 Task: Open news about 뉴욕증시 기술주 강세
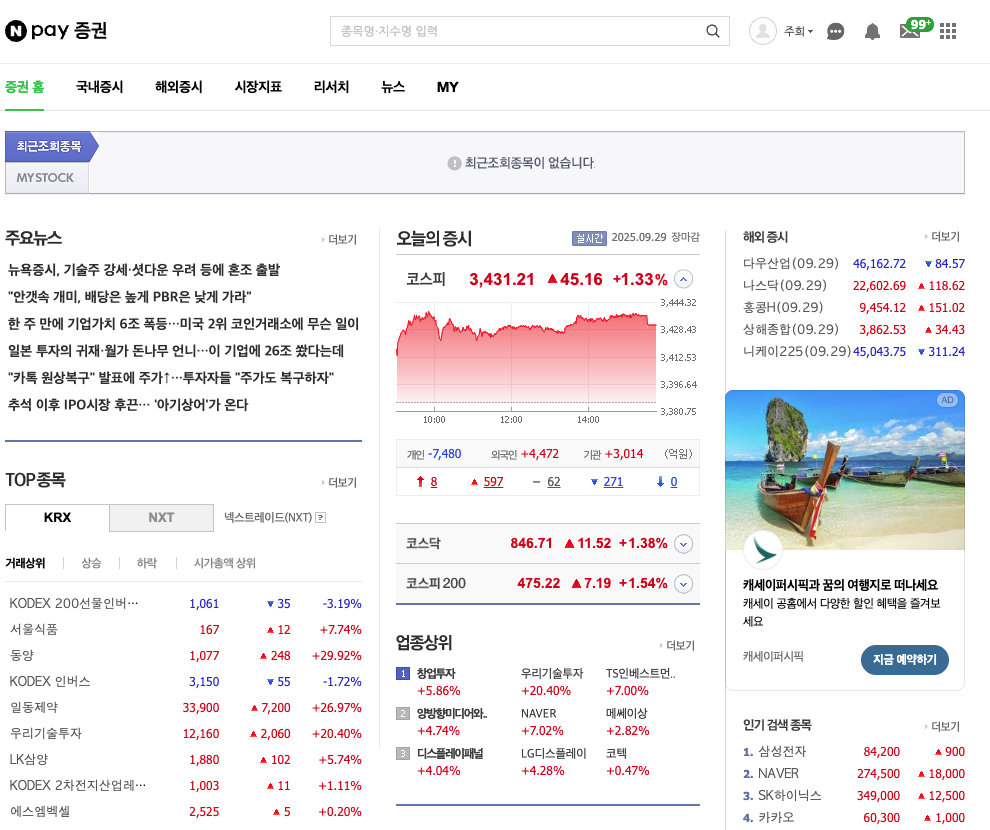[144, 270]
